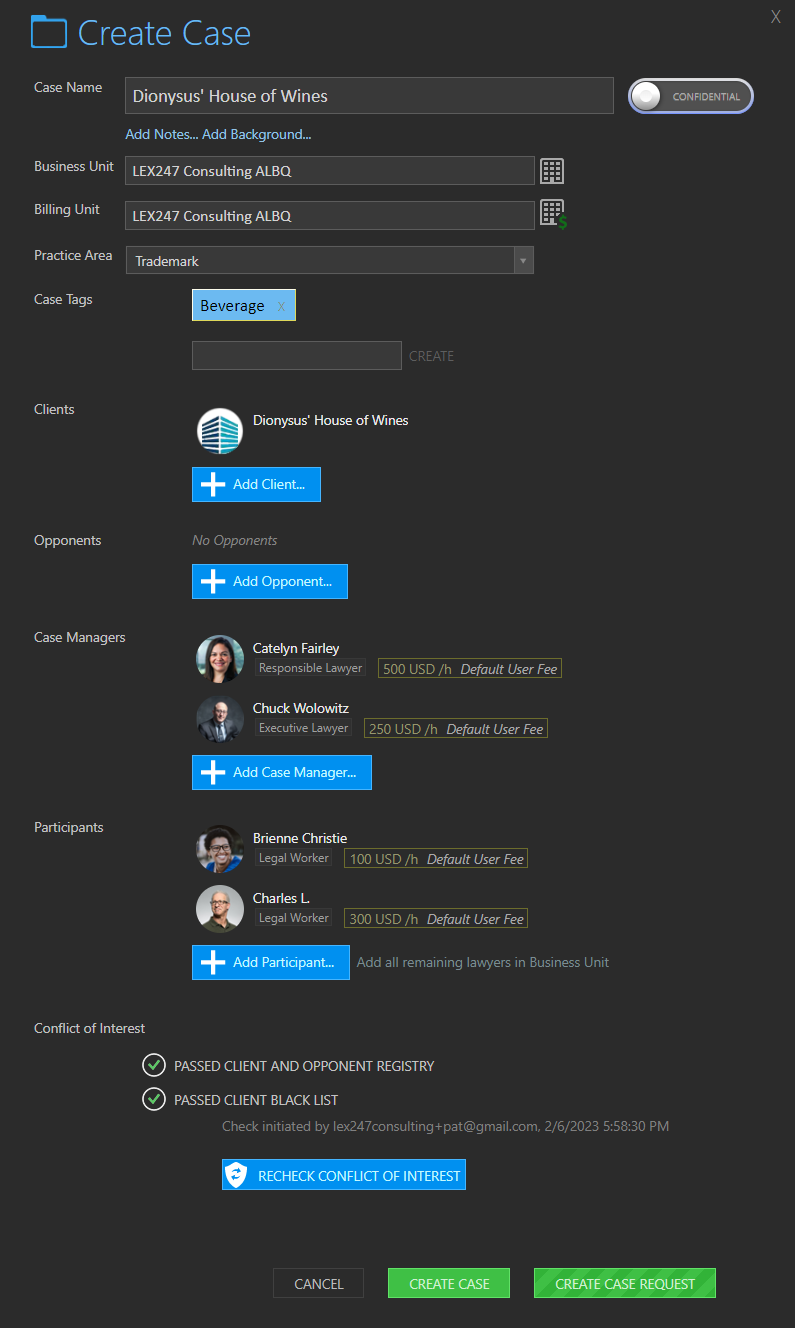Click the green checkmark for Passed Client Black List
The height and width of the screenshot is (1328, 795).
pos(153,1099)
